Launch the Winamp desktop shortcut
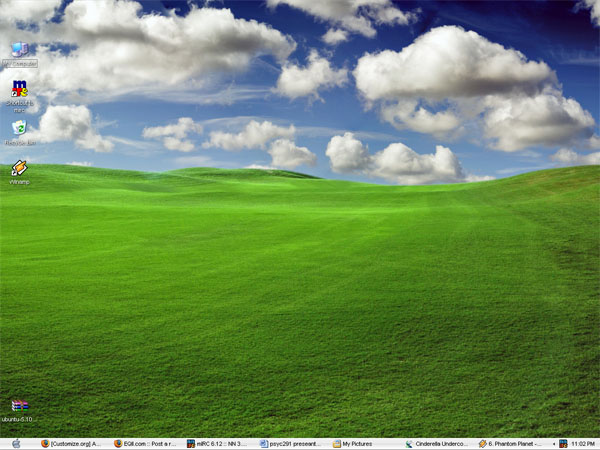Image resolution: width=600 pixels, height=450 pixels. tap(19, 172)
